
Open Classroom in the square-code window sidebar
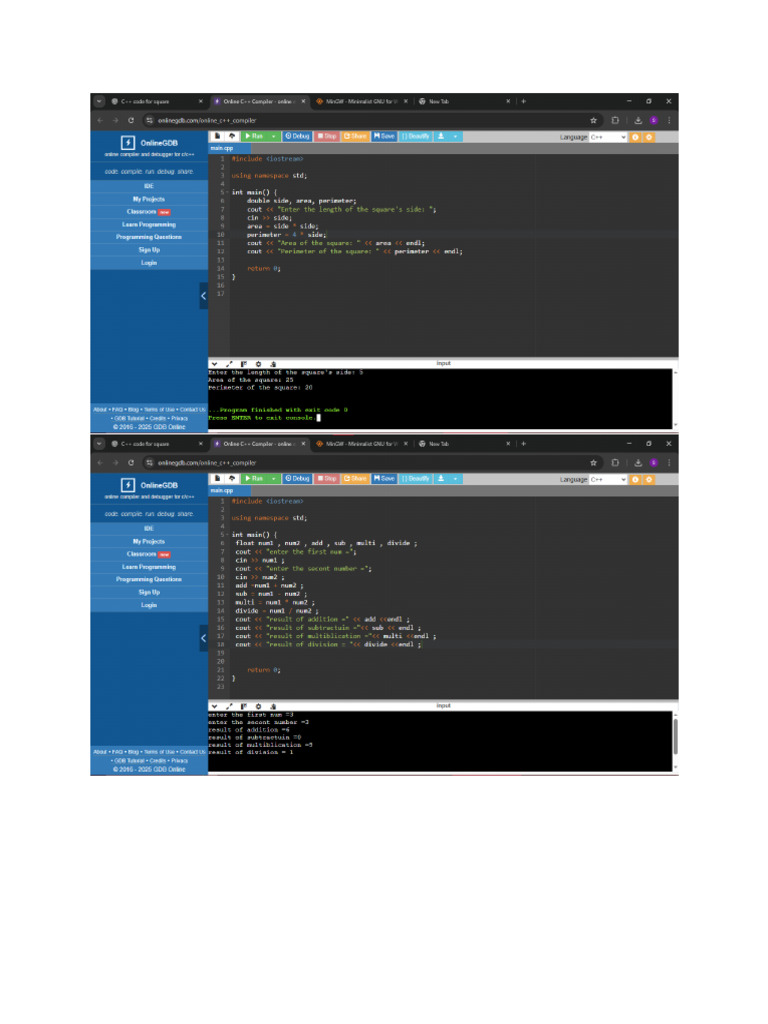149,212
